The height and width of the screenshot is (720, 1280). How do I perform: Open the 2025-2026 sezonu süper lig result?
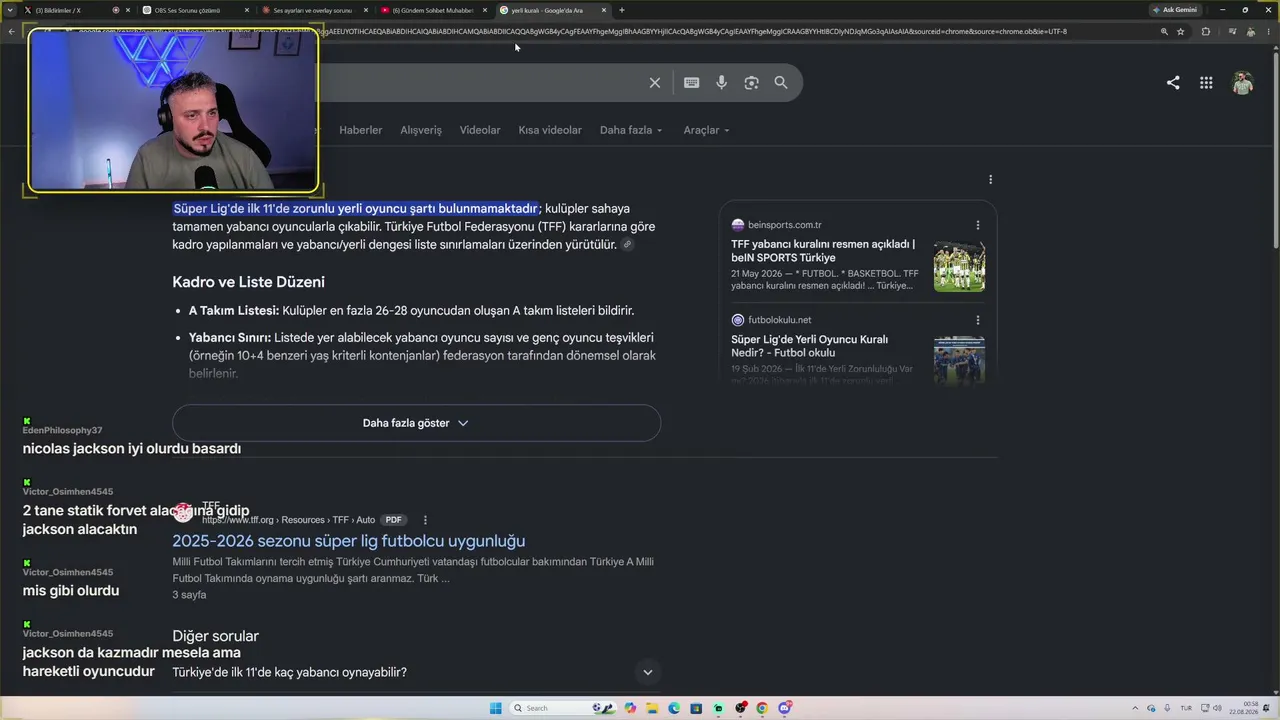click(348, 541)
